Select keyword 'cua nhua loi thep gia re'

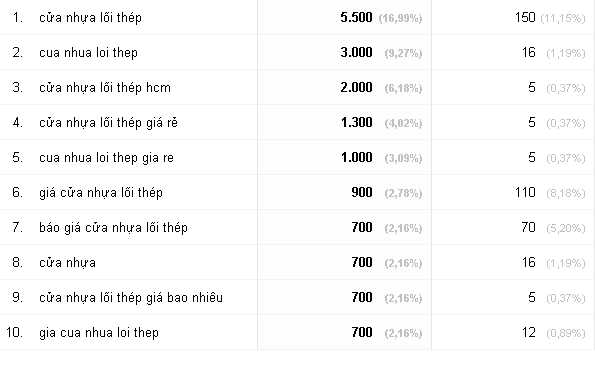(x=106, y=158)
